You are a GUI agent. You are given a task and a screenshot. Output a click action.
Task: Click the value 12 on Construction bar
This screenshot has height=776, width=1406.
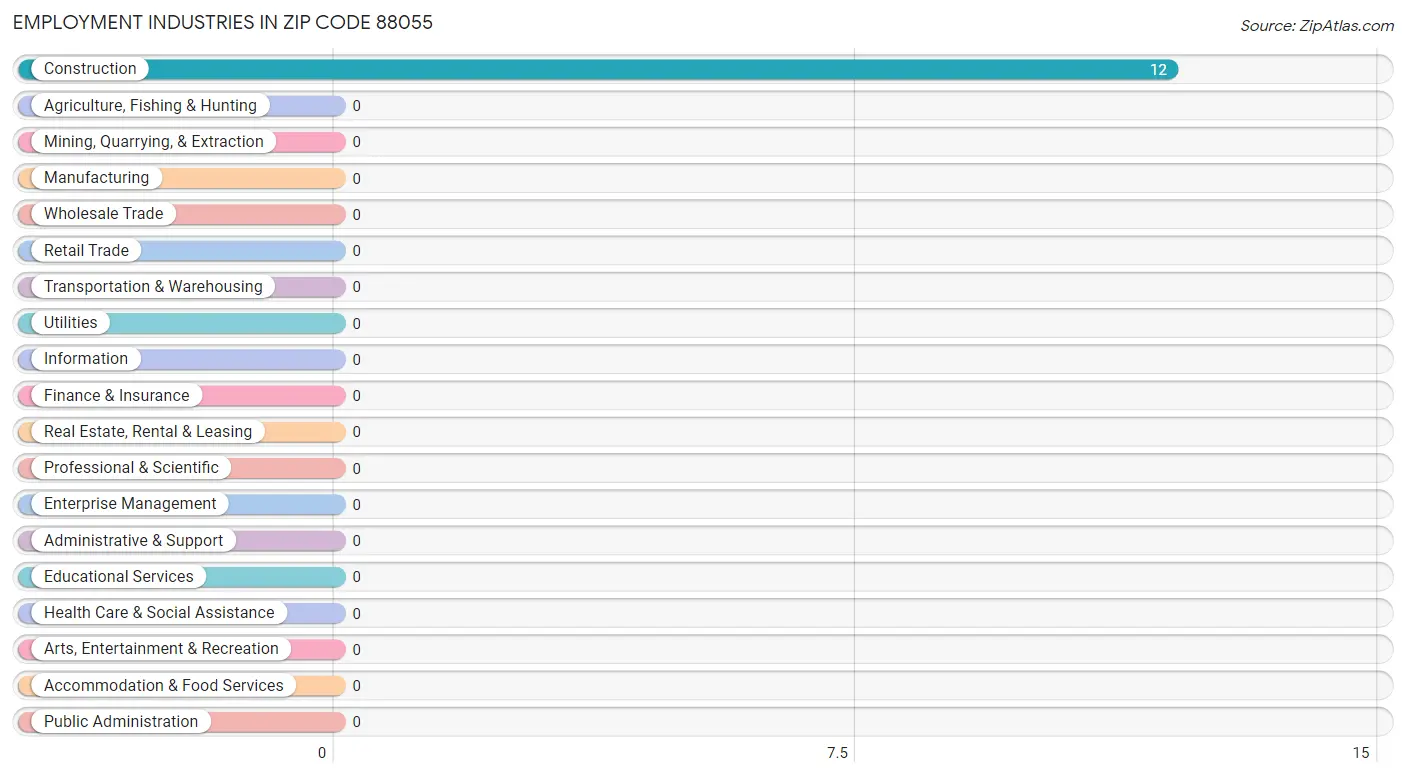1158,70
